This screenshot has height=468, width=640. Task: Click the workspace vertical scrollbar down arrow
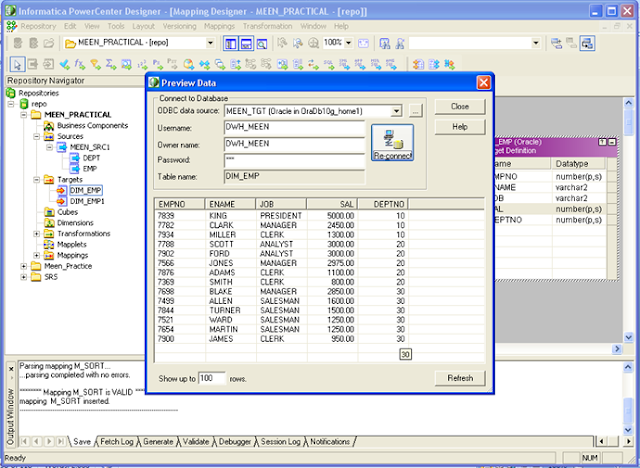point(628,337)
